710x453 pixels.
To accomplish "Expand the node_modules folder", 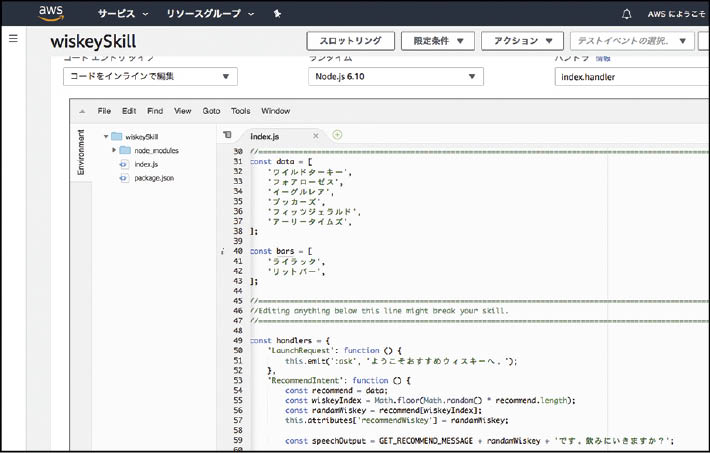I will pos(114,150).
